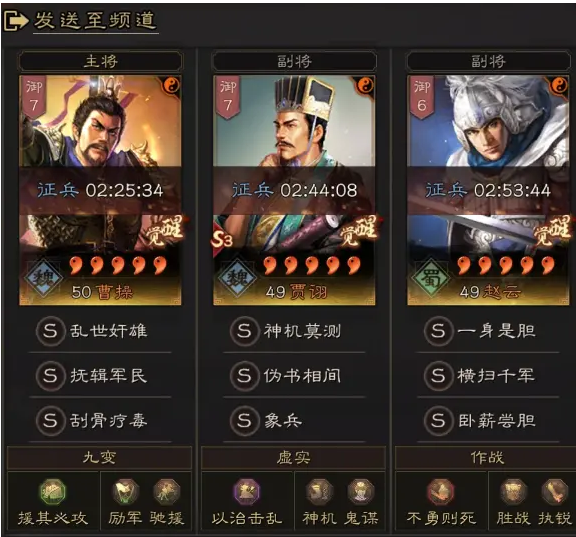
Task: Open the 虚实 tactics tab
Action: click(293, 458)
